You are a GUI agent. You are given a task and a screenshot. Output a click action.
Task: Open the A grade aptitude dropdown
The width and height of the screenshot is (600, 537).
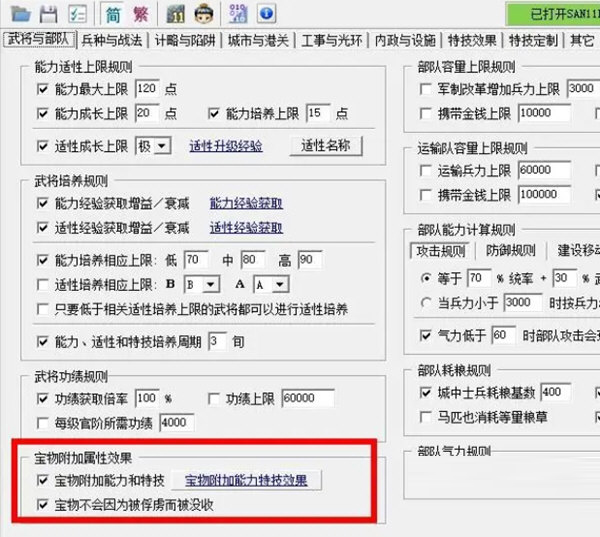click(280, 285)
